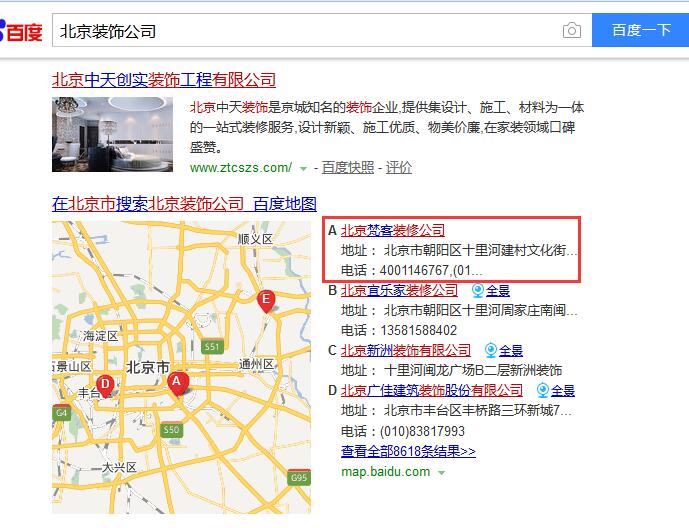Viewport: 689px width, 528px height.
Task: Open map.baidu.com URL link
Action: pyautogui.click(x=386, y=472)
